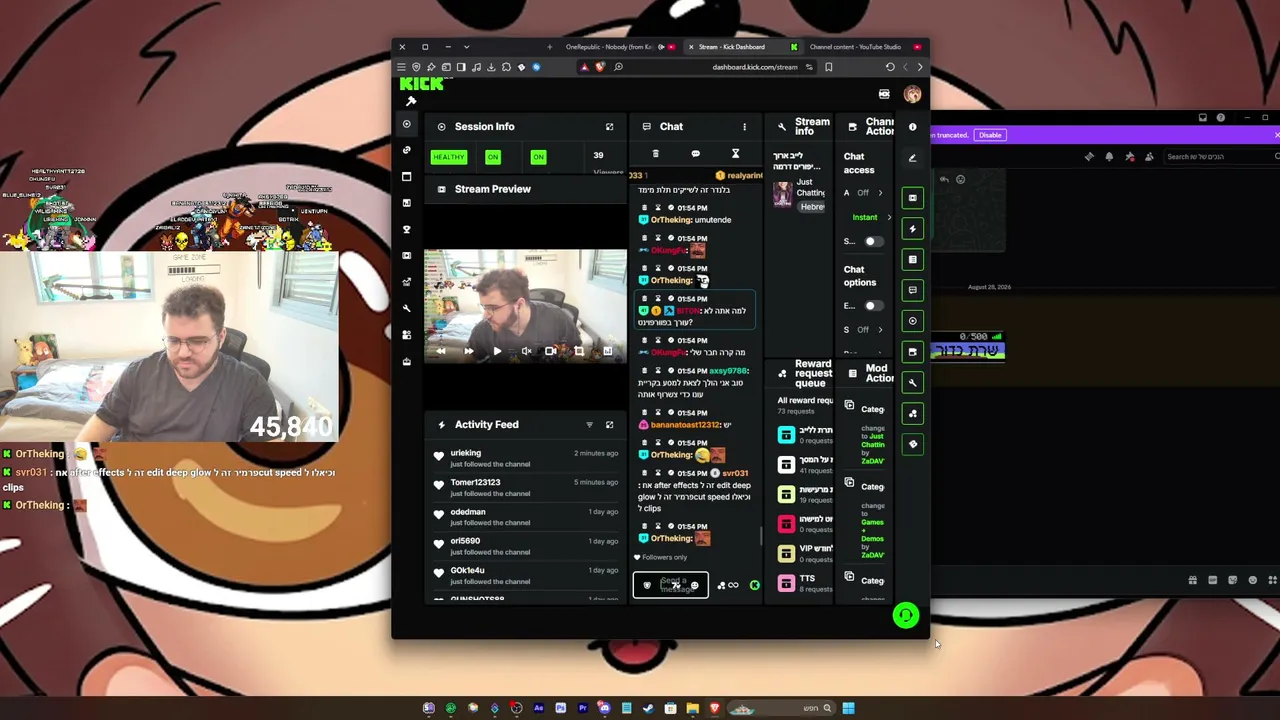Open Chat panel three-dot menu
This screenshot has width=1280, height=720.
click(744, 127)
